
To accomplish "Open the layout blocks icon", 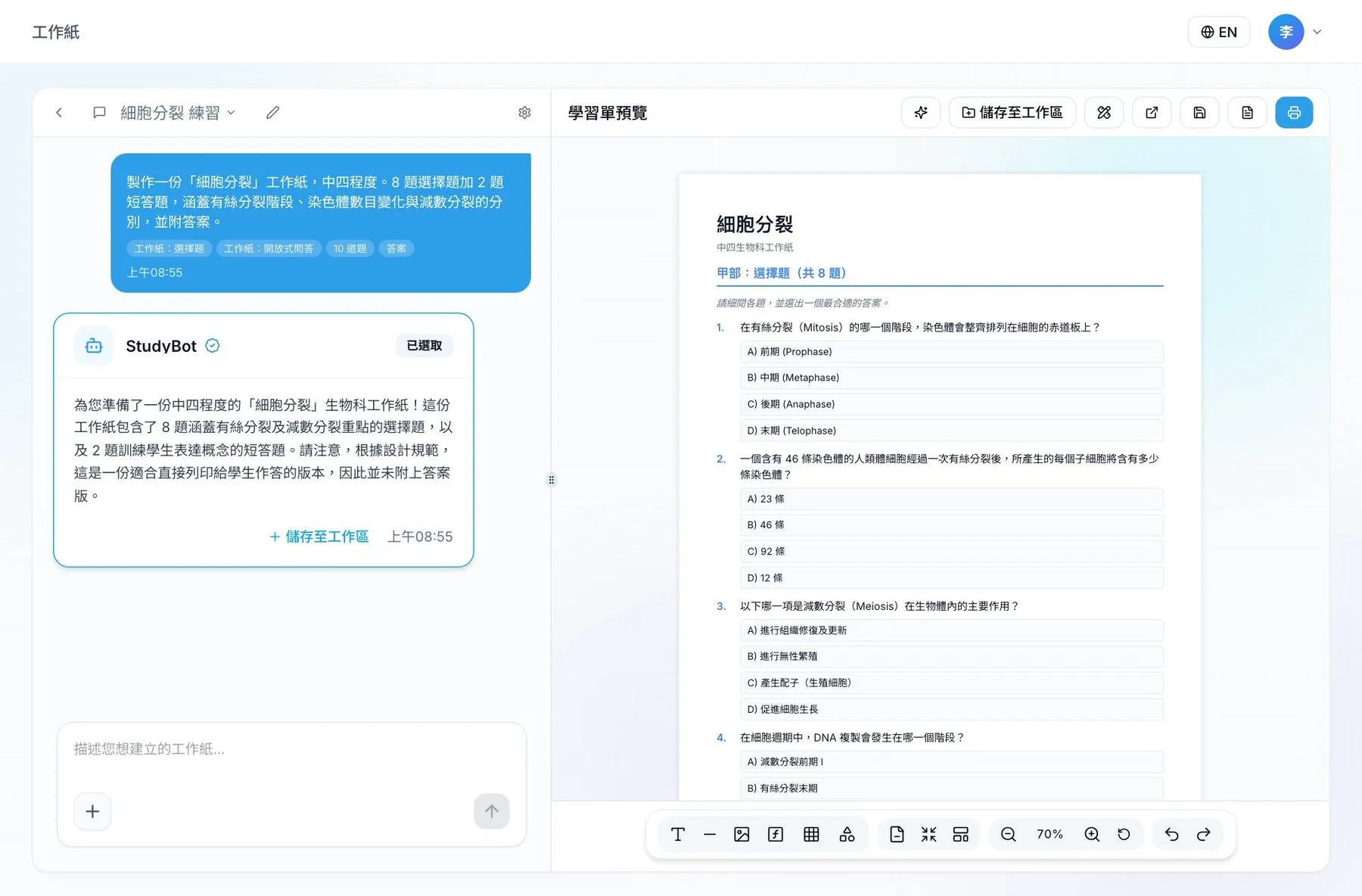I will (x=961, y=834).
